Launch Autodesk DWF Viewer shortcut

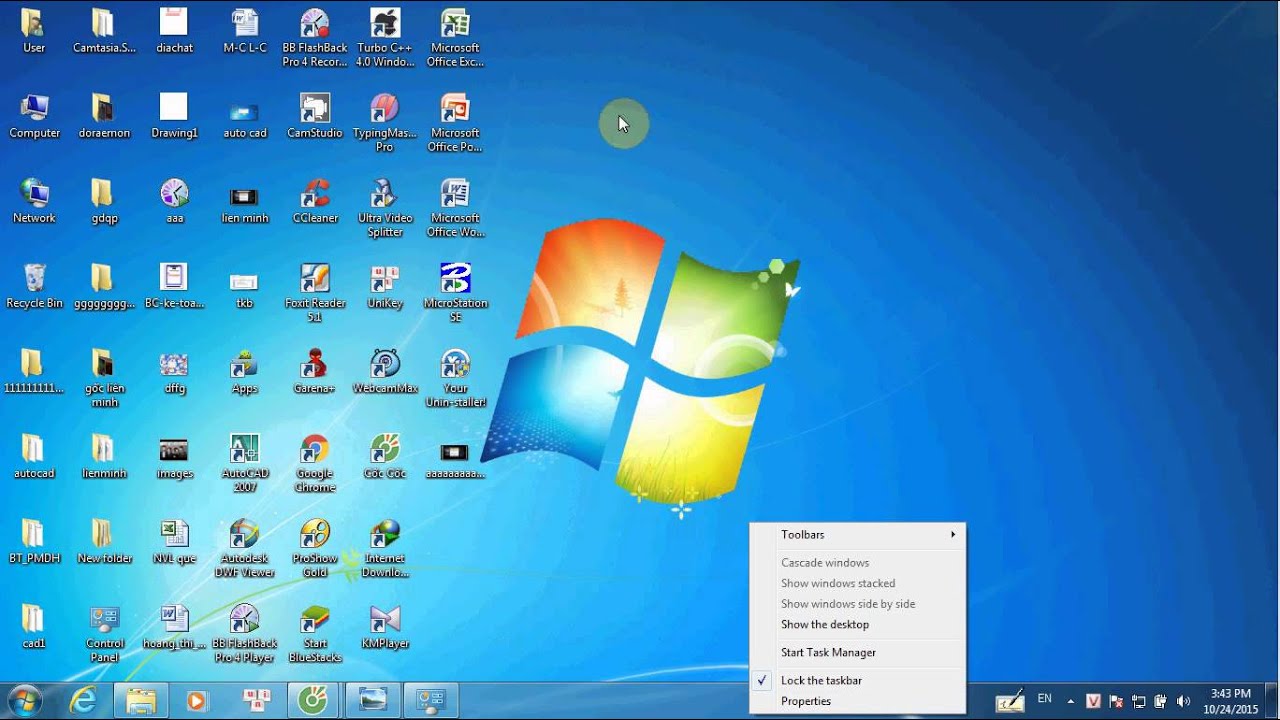(245, 549)
